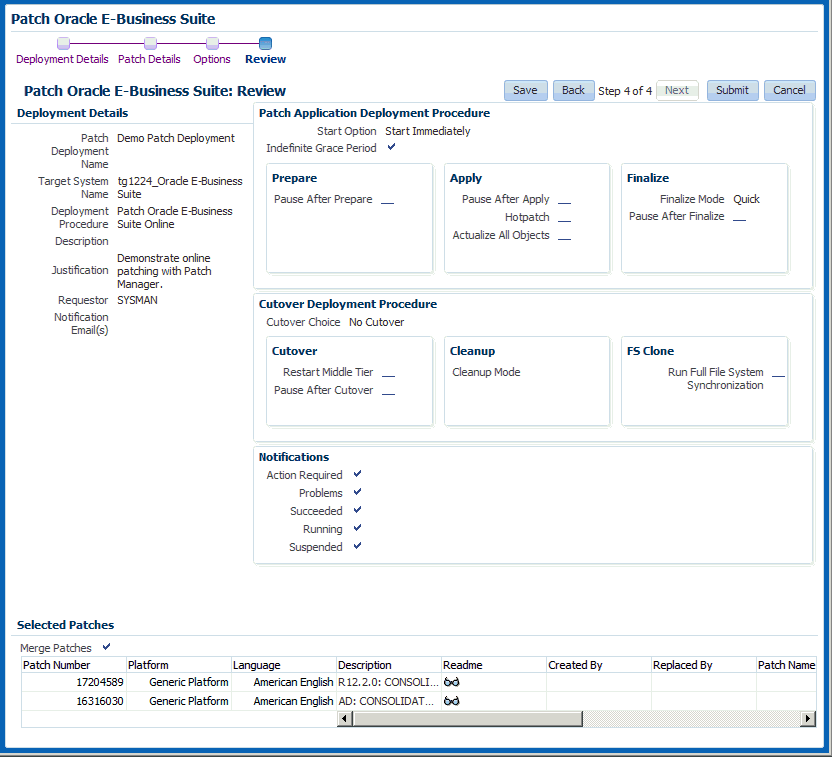Click the Save button
The width and height of the screenshot is (832, 757).
click(x=525, y=90)
